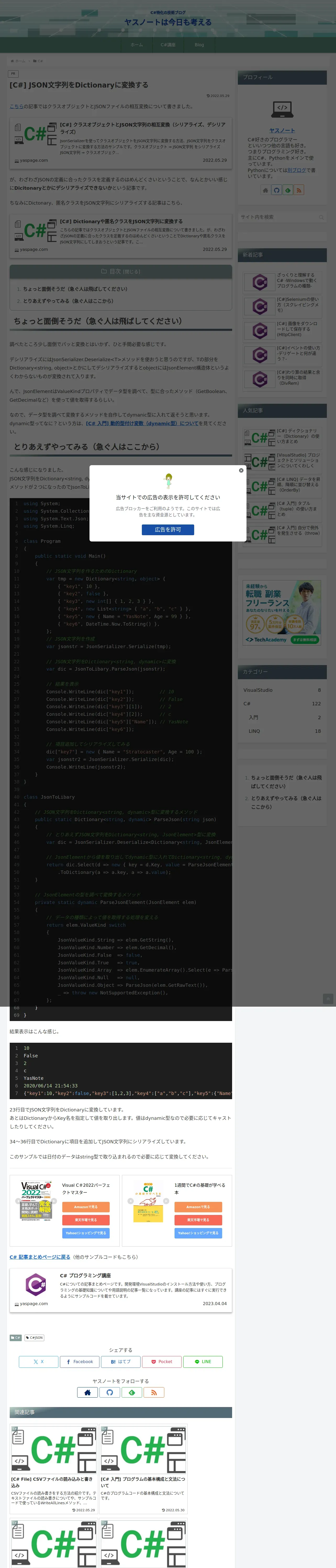Image resolution: width=336 pixels, height=1568 pixels.
Task: Click sidebar contents item ちょっと面倒そうだ
Action: (286, 782)
